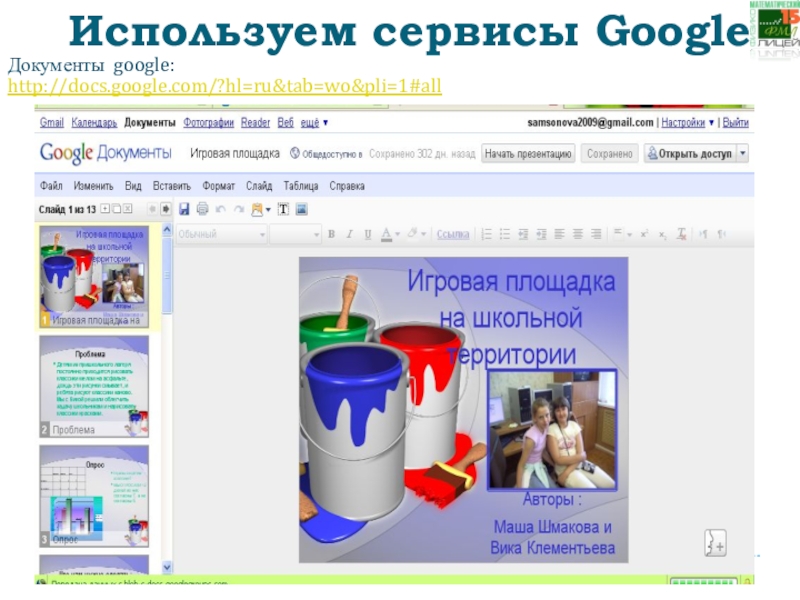
Task: Expand the 'ещё' services dropdown
Action: pyautogui.click(x=314, y=123)
